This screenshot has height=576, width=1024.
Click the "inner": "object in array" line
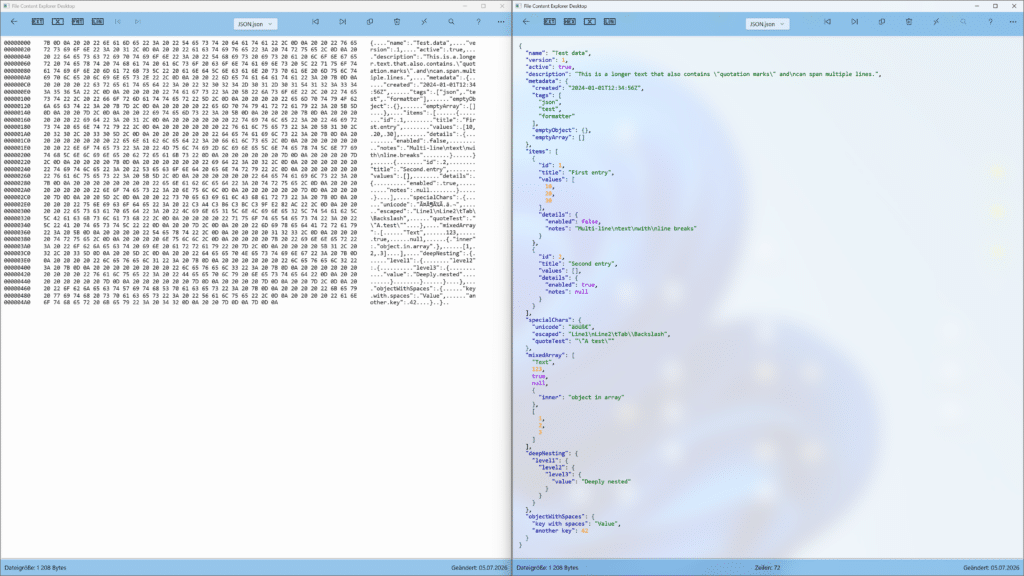coord(581,397)
